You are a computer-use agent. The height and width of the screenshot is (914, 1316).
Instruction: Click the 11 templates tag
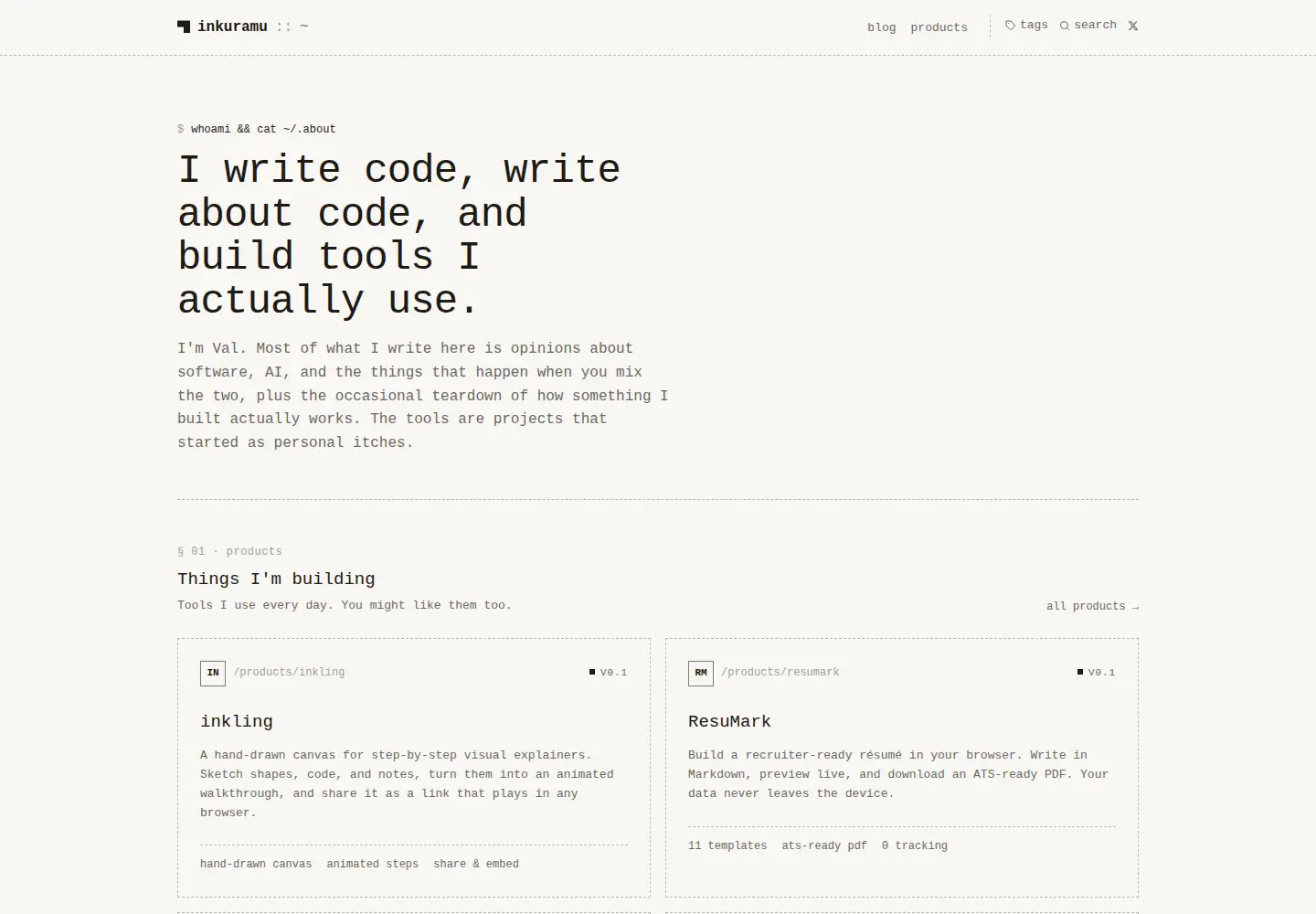tap(727, 845)
